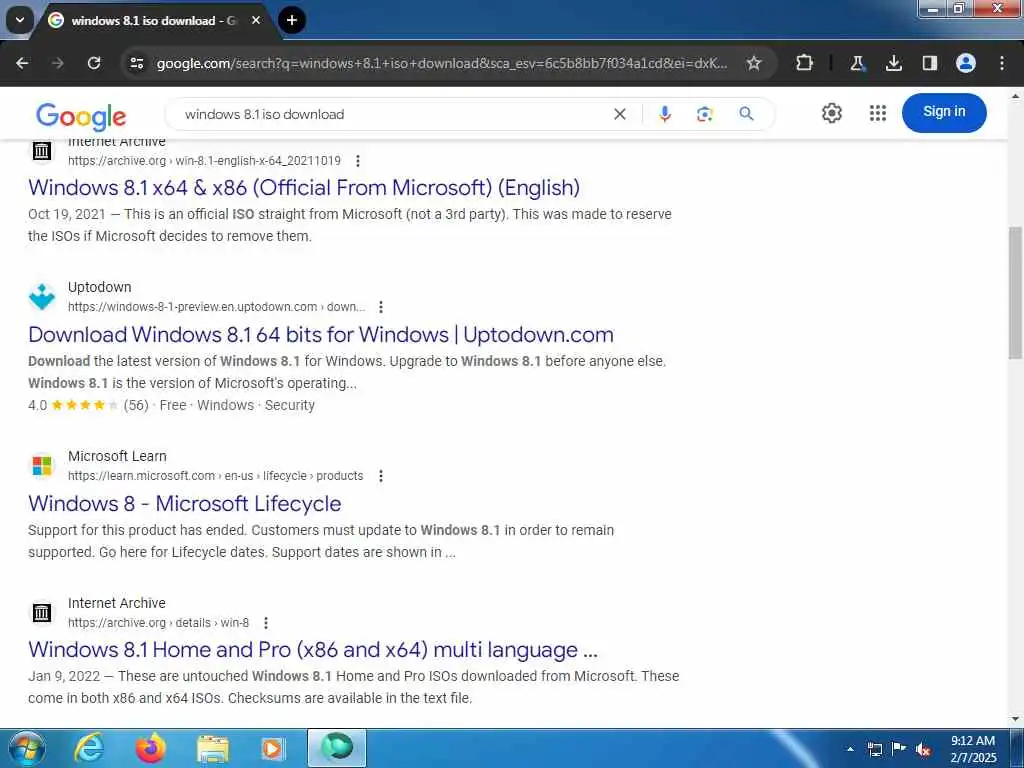Open Download Windows 8.1 64 bits Uptodown link
The image size is (1024, 768).
point(321,334)
